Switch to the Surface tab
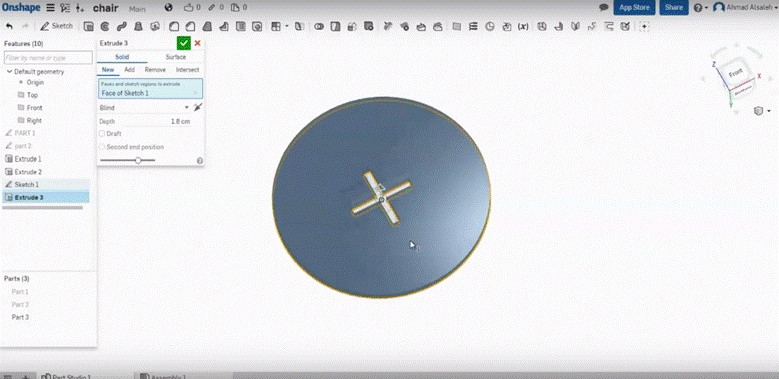779x379 pixels. click(x=176, y=57)
